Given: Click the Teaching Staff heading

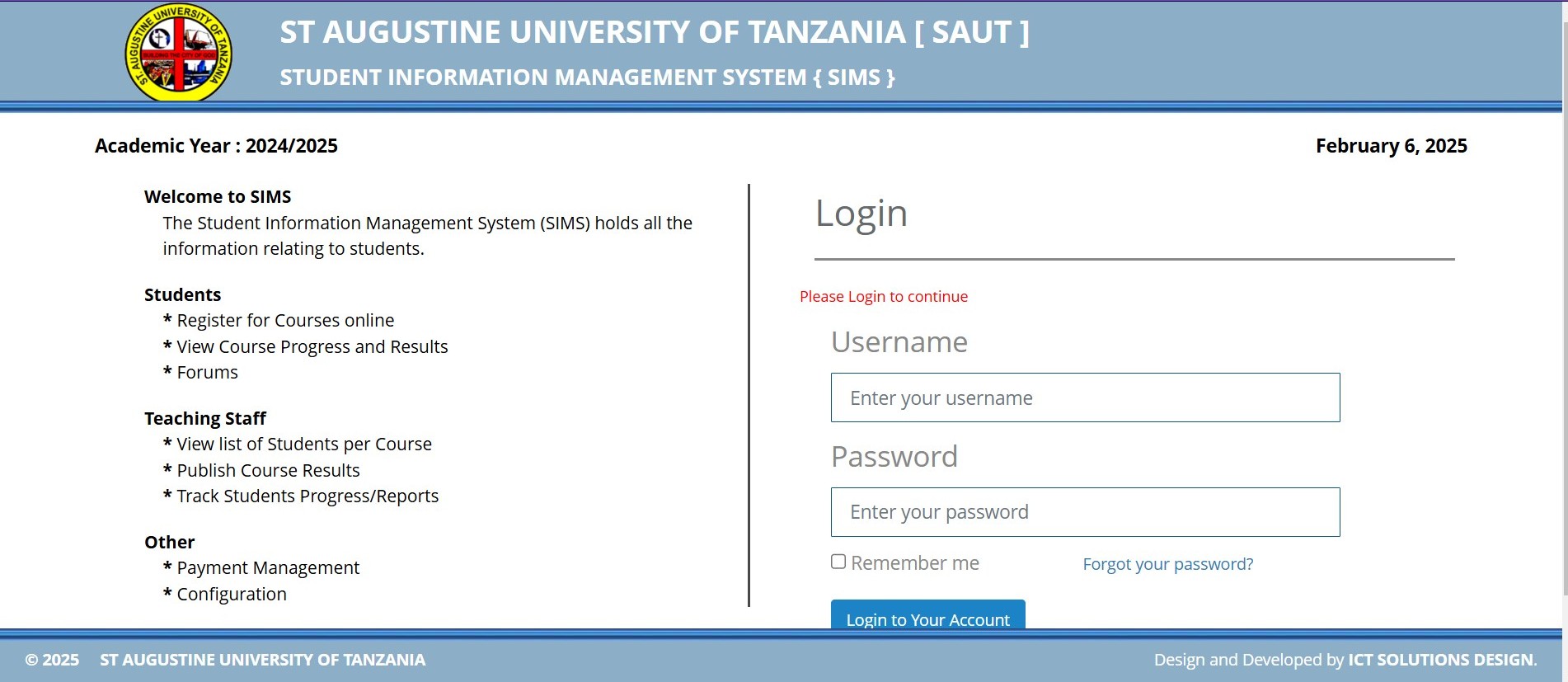Looking at the screenshot, I should [205, 418].
